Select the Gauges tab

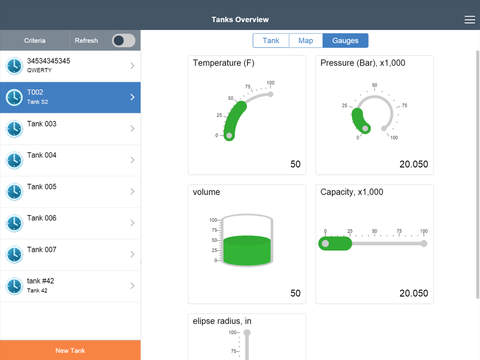pos(345,41)
